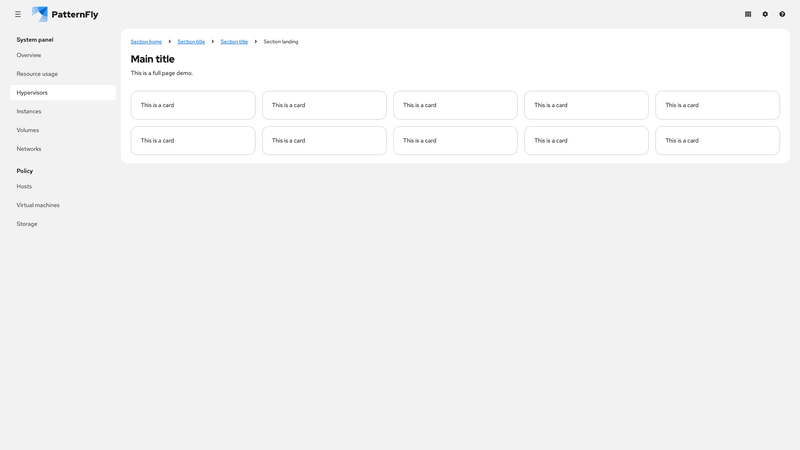
Task: Open Hosts under Policy section
Action: coord(24,186)
